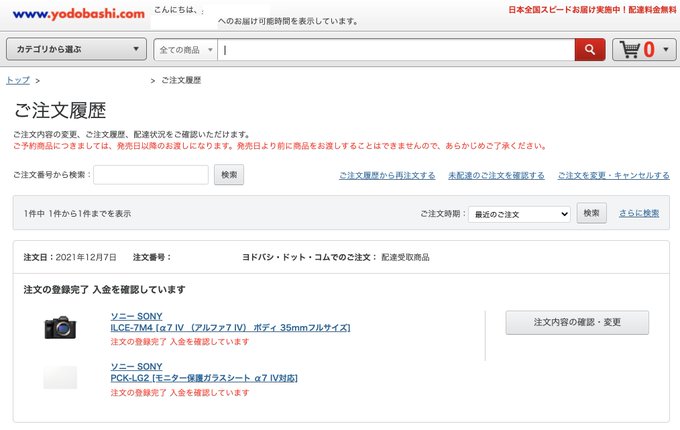This screenshot has height=430, width=680.
Task: Select the 1件中 1件から1件までを表示 text
Action: (77, 214)
